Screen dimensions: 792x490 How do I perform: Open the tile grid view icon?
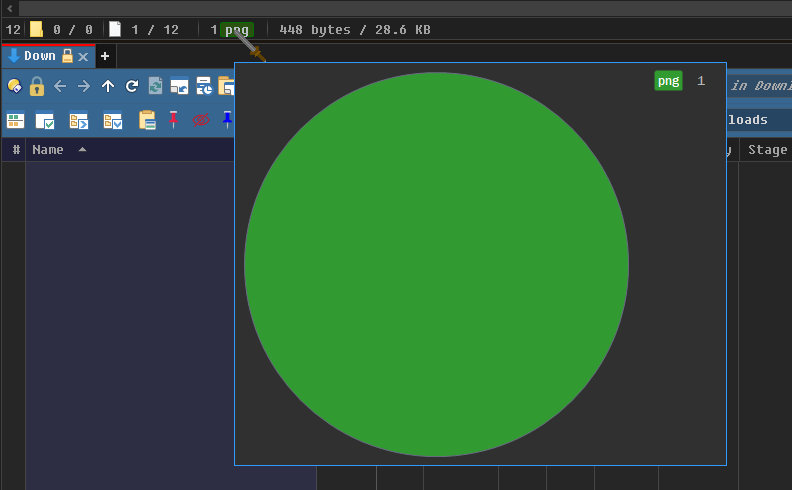[16, 121]
